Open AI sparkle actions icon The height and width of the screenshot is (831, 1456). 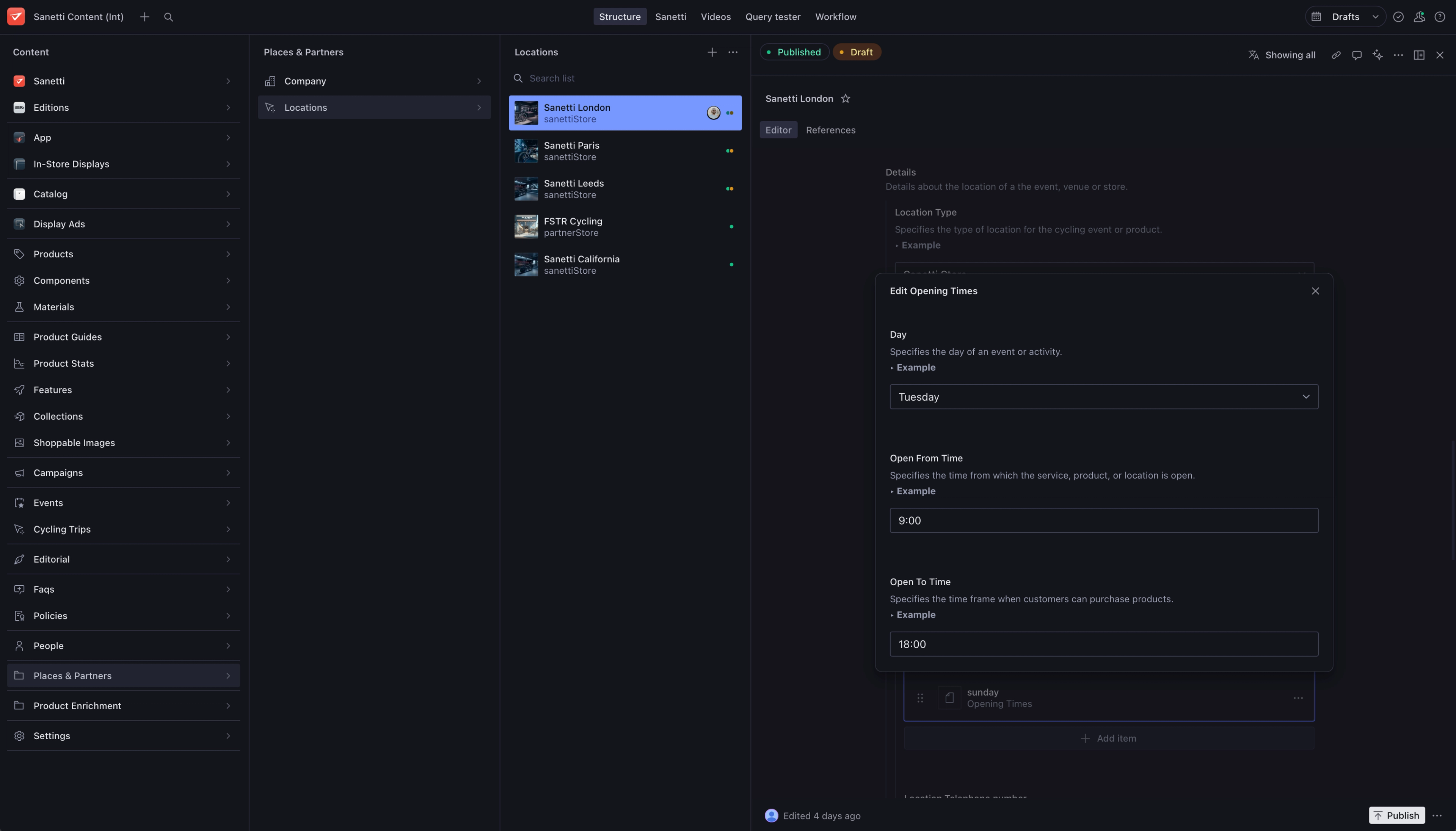click(1377, 55)
